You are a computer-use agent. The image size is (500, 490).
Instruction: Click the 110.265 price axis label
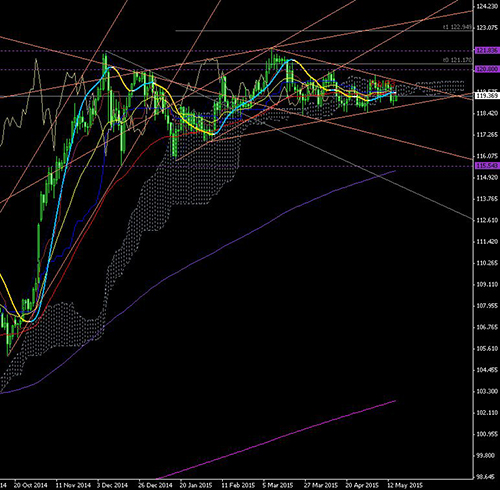487,263
